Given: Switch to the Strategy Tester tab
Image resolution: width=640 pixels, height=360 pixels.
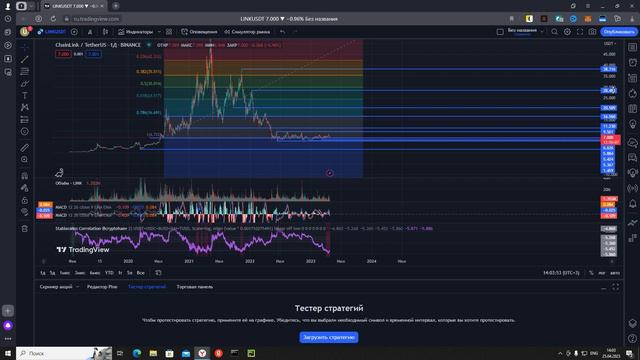Looking at the screenshot, I should tap(147, 287).
